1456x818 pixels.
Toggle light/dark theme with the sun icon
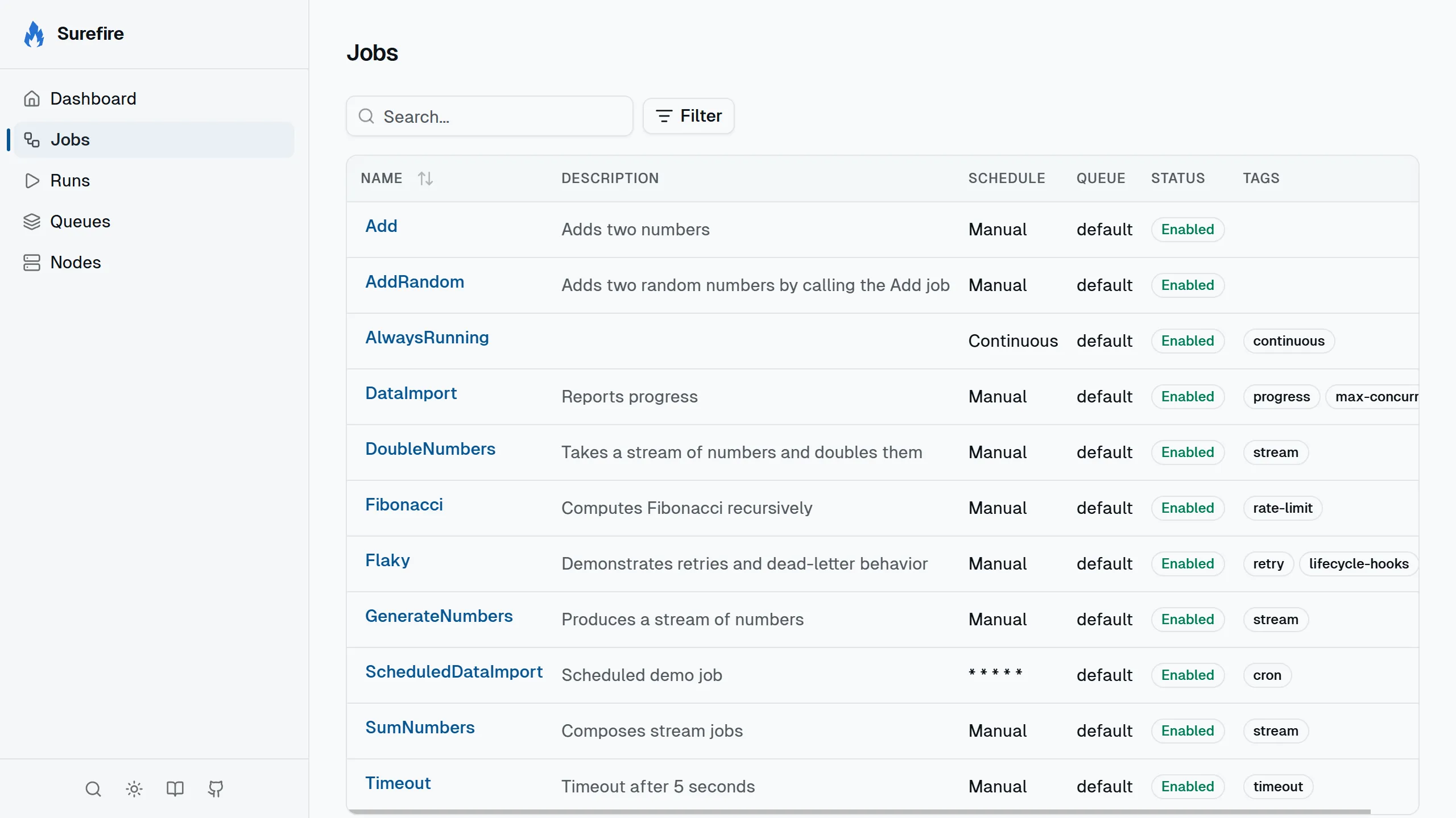[x=134, y=789]
